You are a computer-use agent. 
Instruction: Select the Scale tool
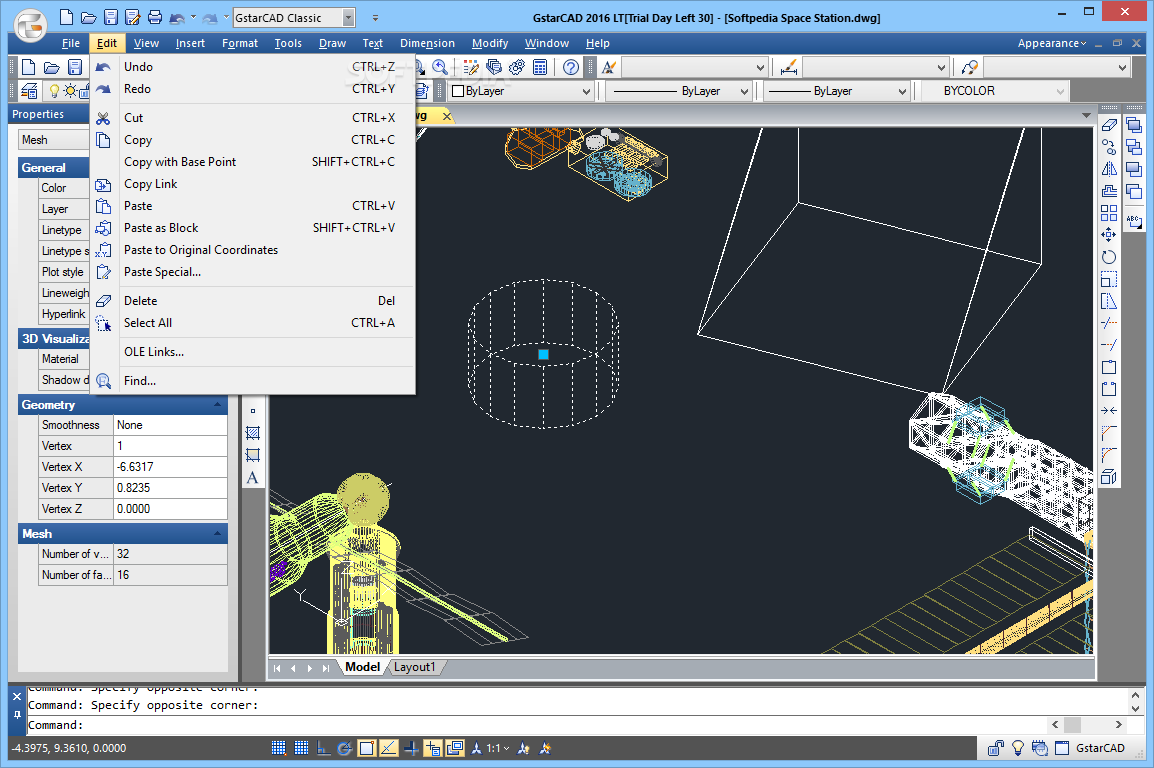pyautogui.click(x=1109, y=280)
